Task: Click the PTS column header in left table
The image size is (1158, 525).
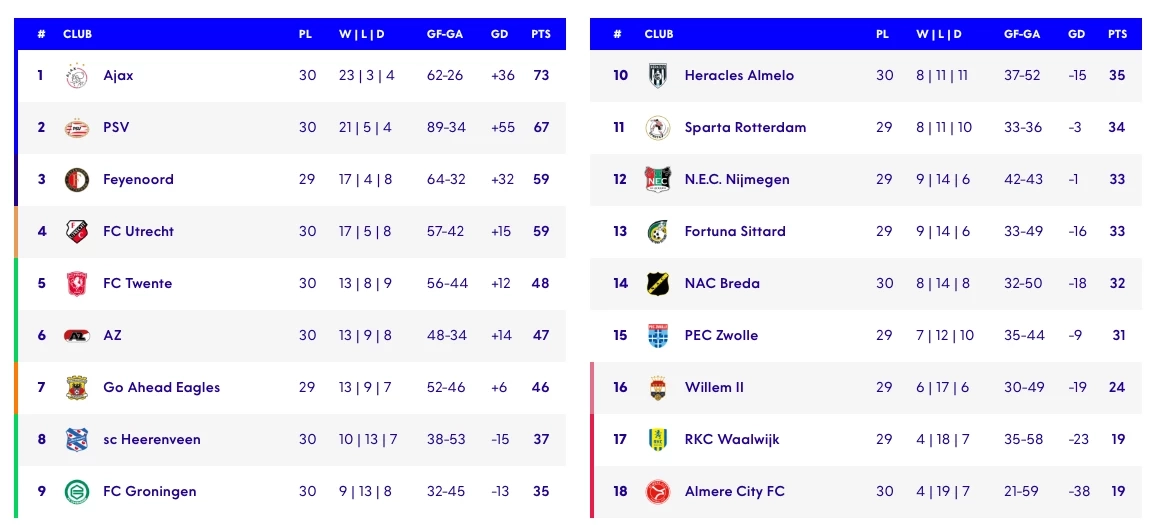Action: 541,34
